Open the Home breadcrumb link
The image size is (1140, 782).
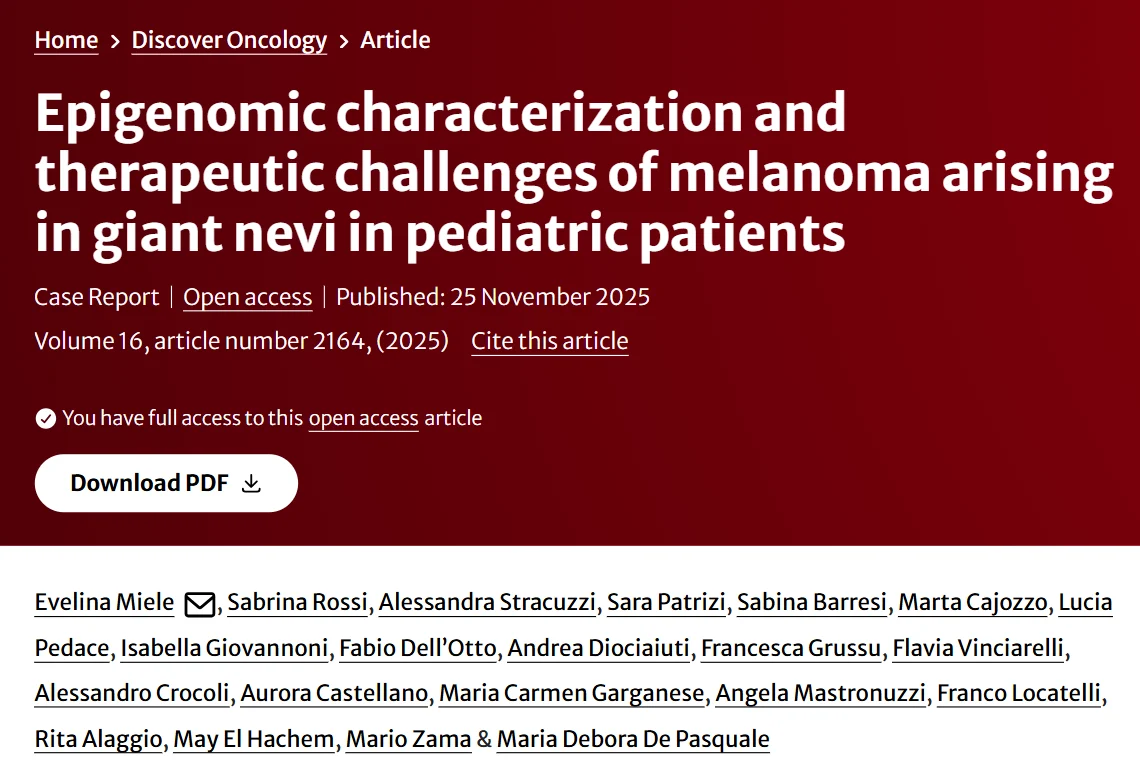[65, 40]
